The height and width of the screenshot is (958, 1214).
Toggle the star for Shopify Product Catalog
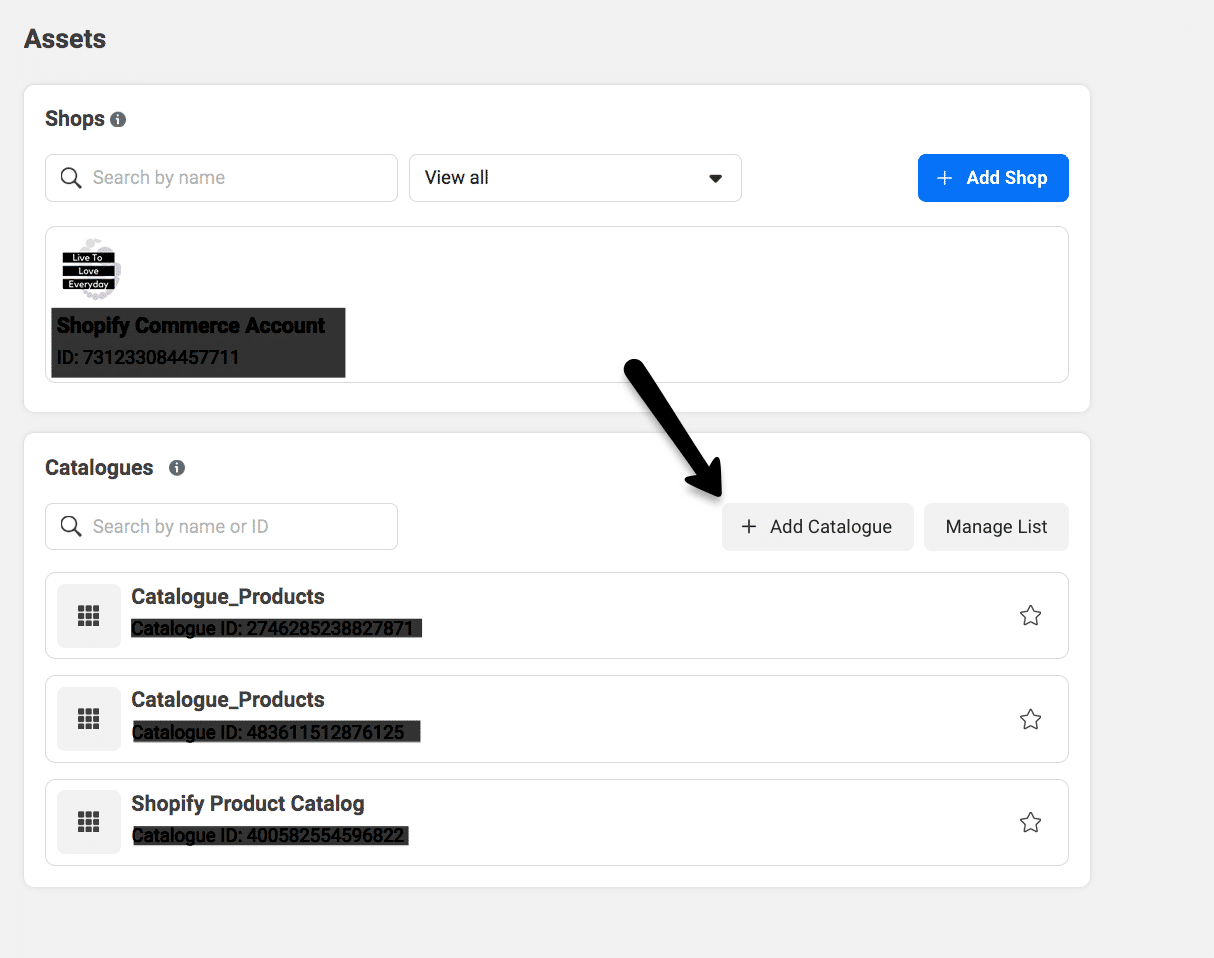[x=1030, y=822]
